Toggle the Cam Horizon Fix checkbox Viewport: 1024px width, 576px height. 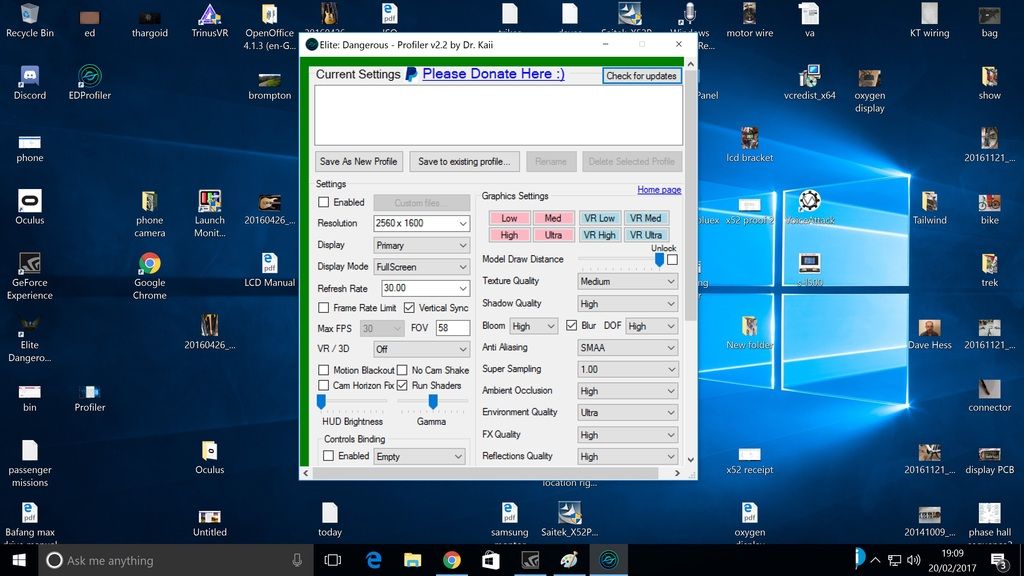323,385
